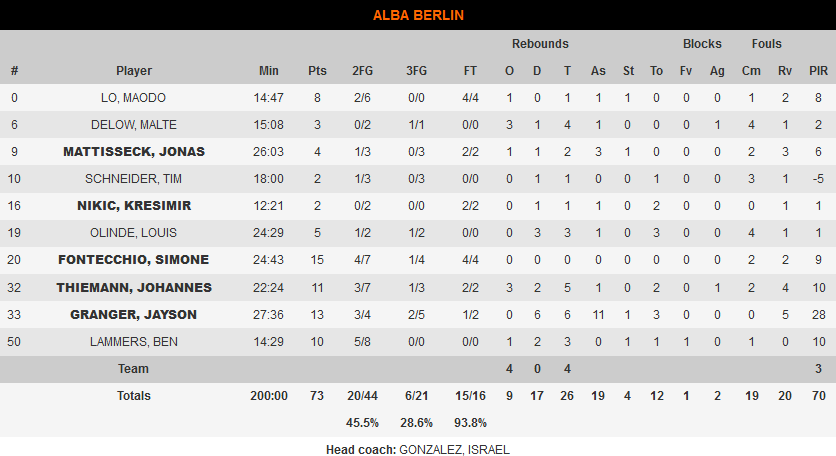Open OLINDE, LOUIS player link
This screenshot has height=456, width=836.
[x=133, y=233]
